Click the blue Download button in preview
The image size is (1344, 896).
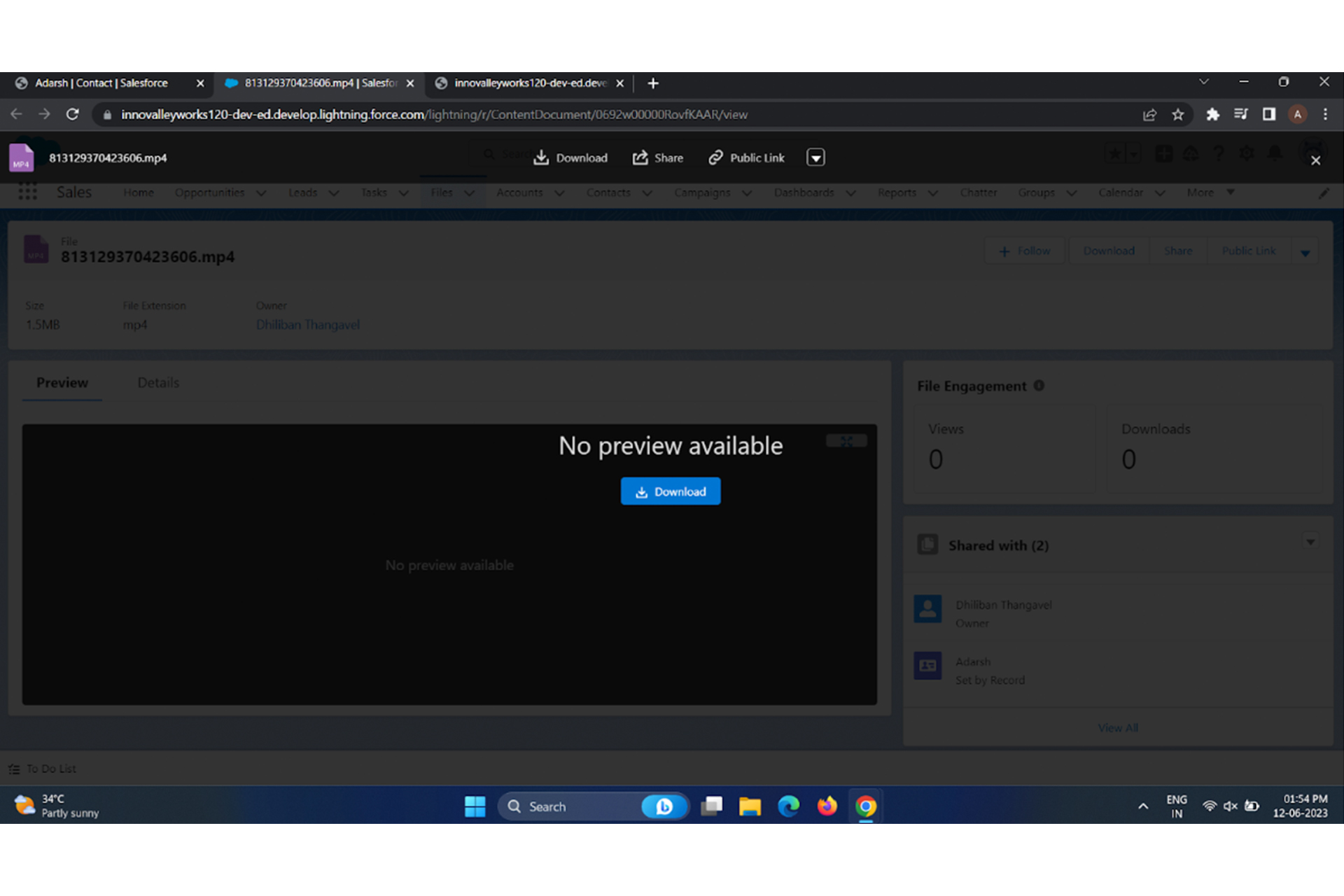click(670, 491)
